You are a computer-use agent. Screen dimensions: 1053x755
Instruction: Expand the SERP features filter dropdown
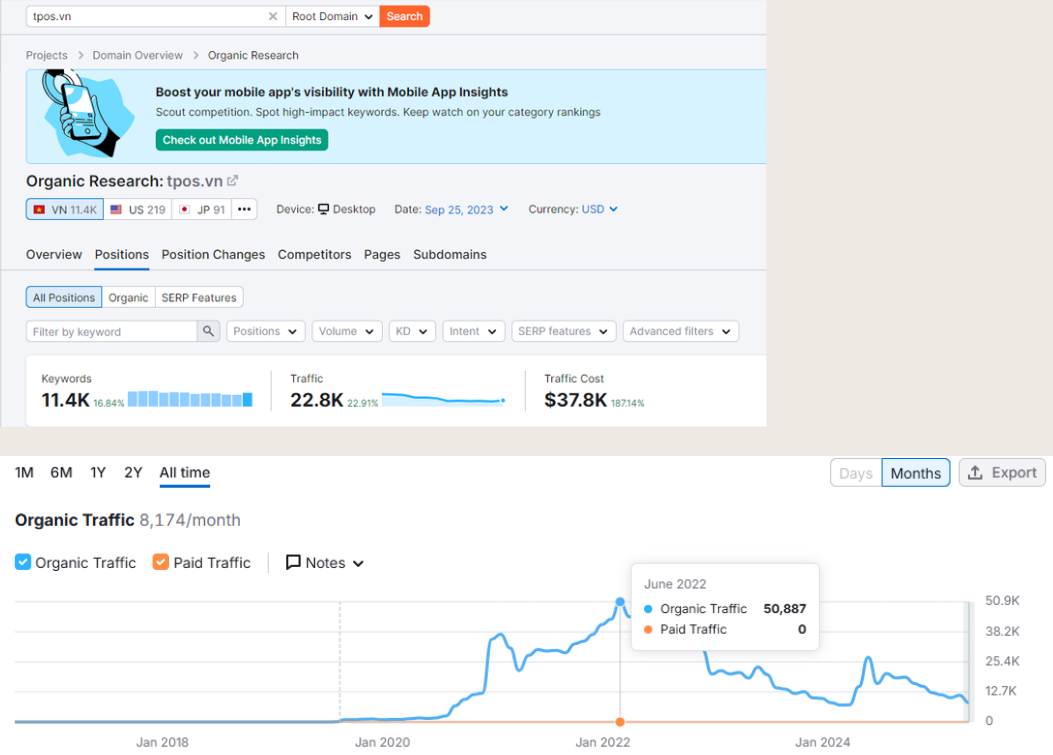pyautogui.click(x=563, y=331)
